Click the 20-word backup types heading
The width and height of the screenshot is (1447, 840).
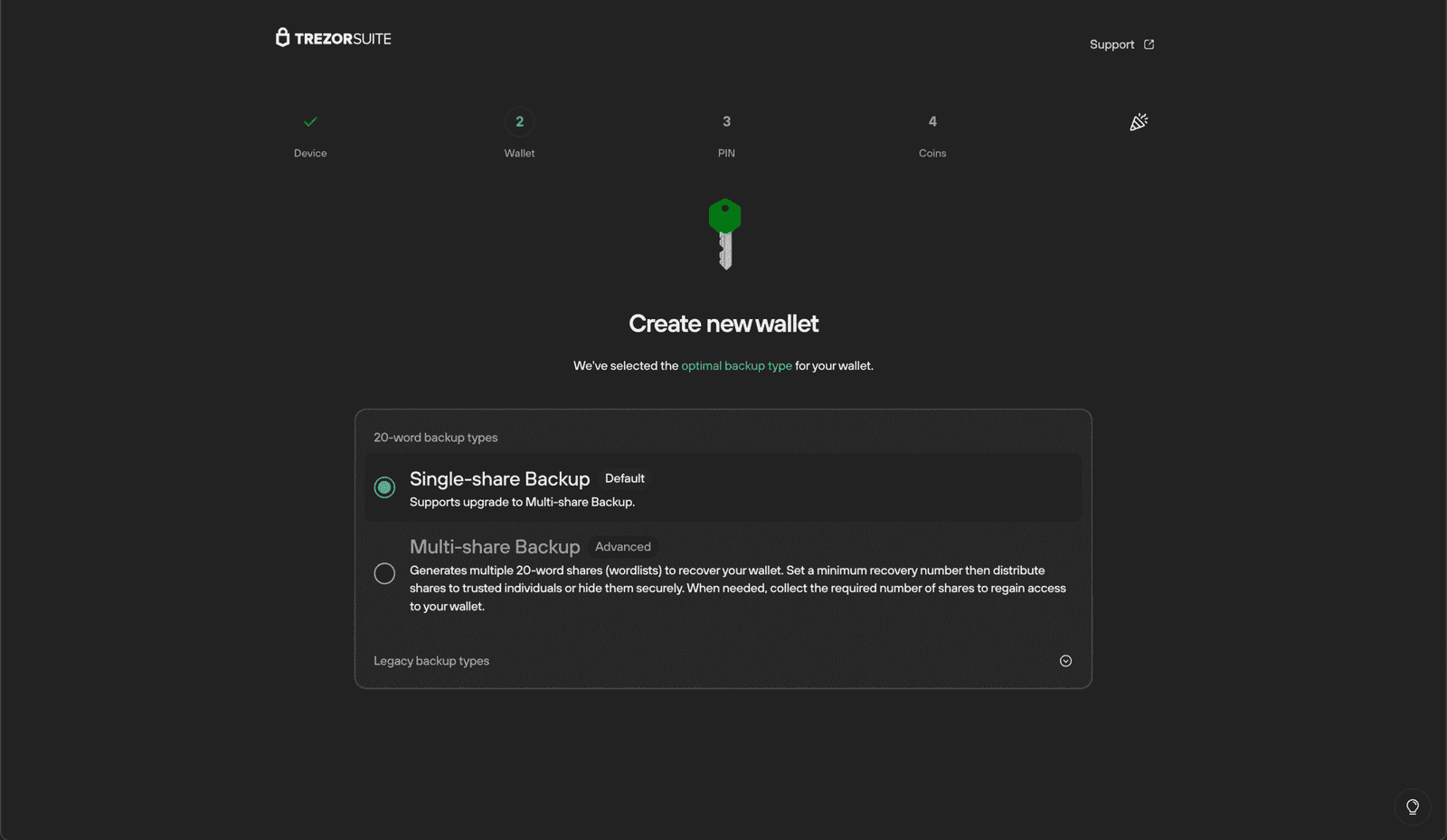(436, 438)
